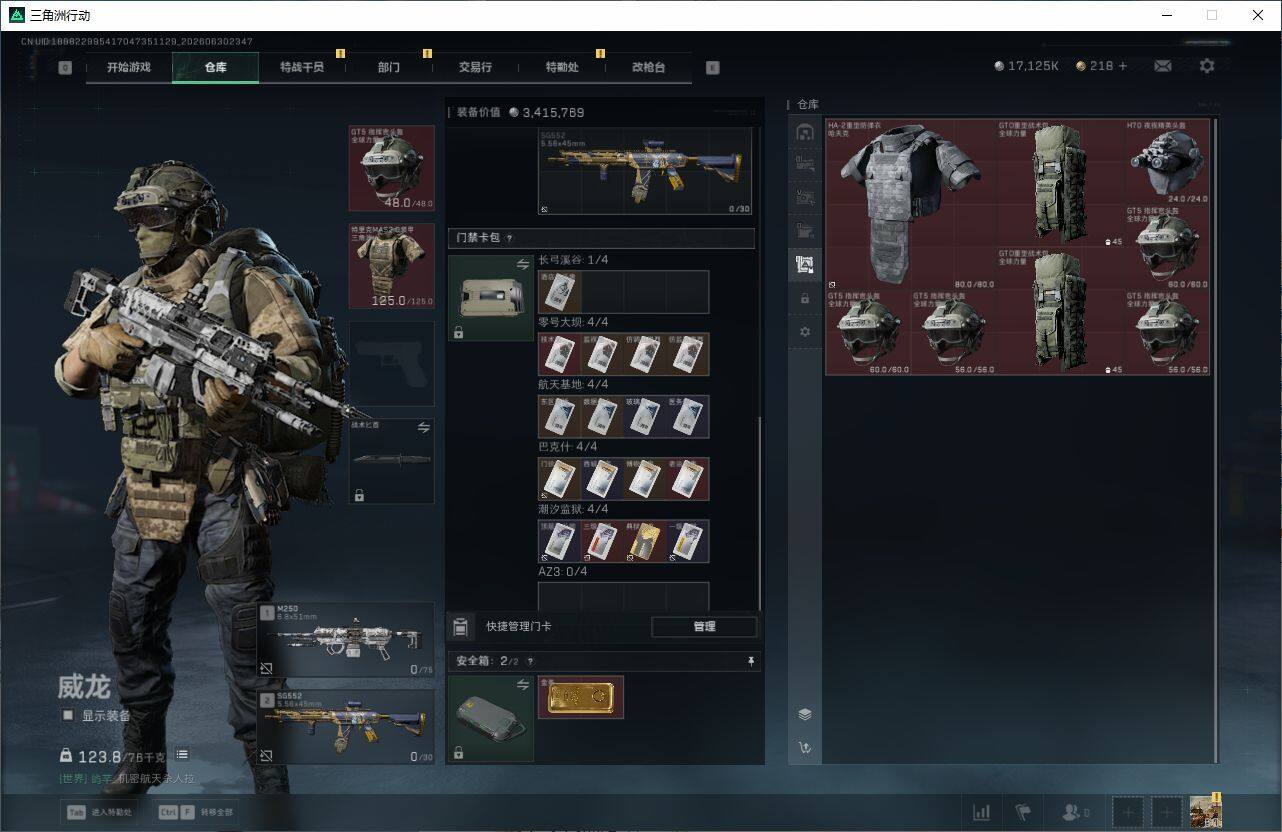
Task: Switch to 交易行 tab
Action: tap(475, 67)
